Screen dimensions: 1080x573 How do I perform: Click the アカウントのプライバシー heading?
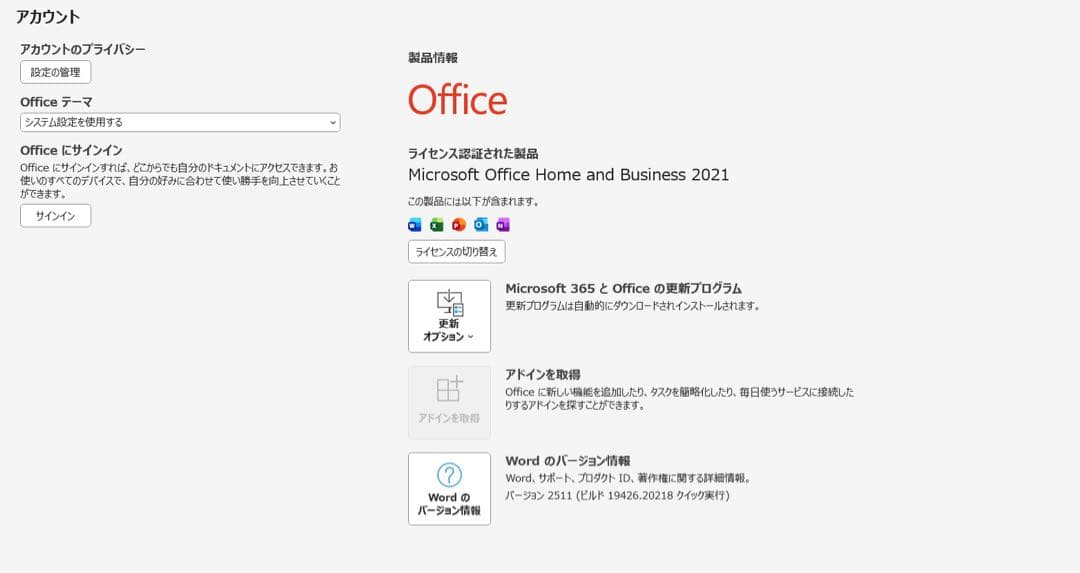pyautogui.click(x=83, y=49)
